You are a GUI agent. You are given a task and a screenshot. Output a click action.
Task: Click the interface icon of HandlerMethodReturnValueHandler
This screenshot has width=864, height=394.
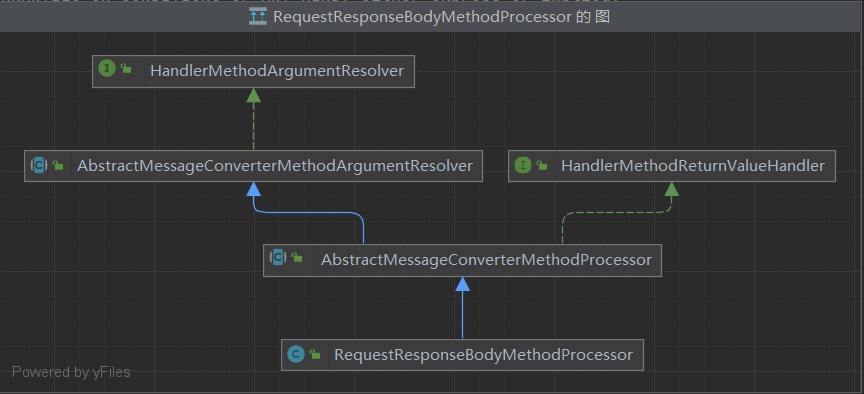522,165
